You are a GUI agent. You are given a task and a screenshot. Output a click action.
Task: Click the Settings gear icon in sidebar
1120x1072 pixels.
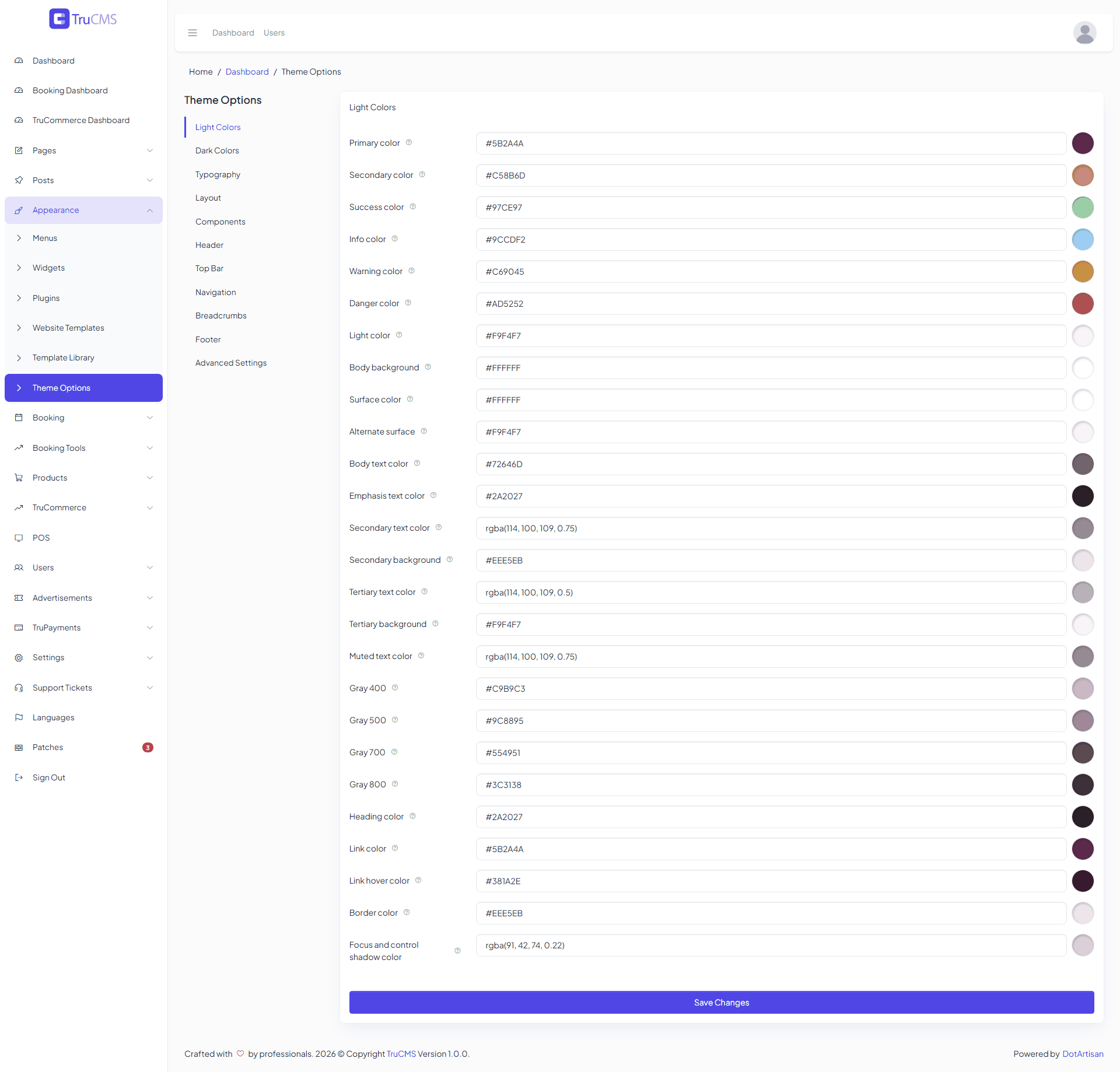(x=19, y=657)
